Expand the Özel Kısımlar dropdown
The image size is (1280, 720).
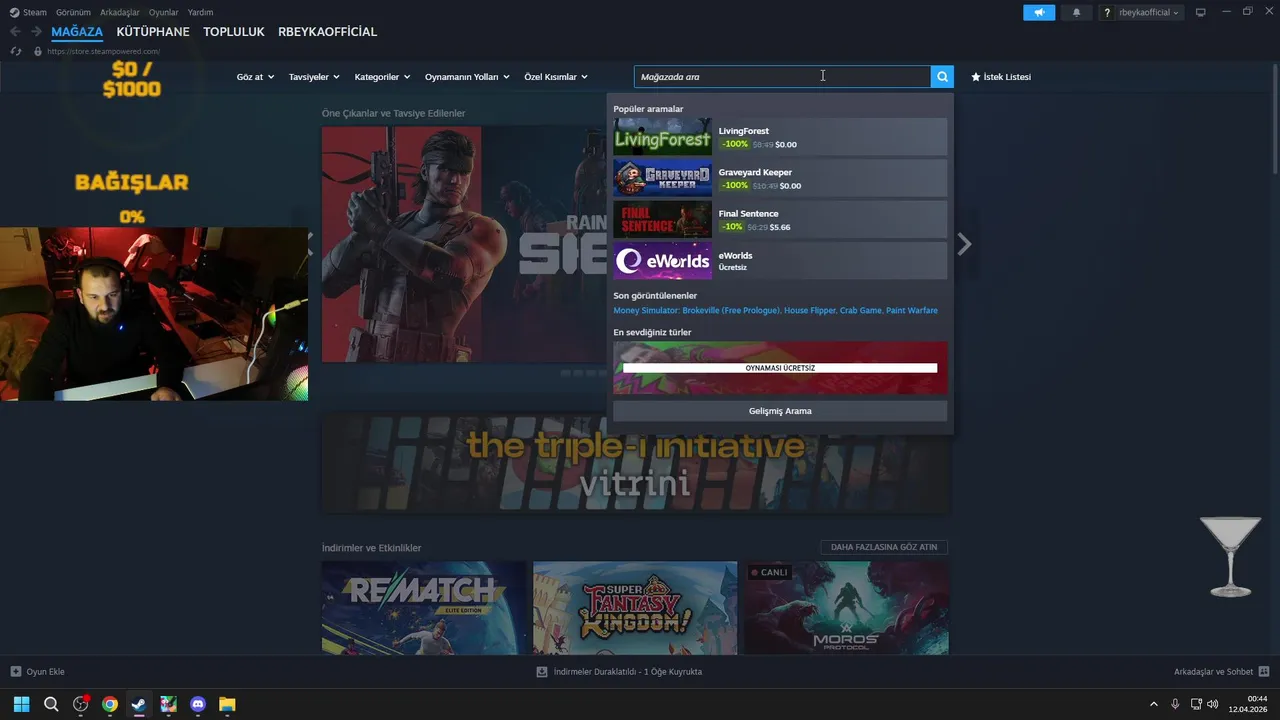point(556,77)
